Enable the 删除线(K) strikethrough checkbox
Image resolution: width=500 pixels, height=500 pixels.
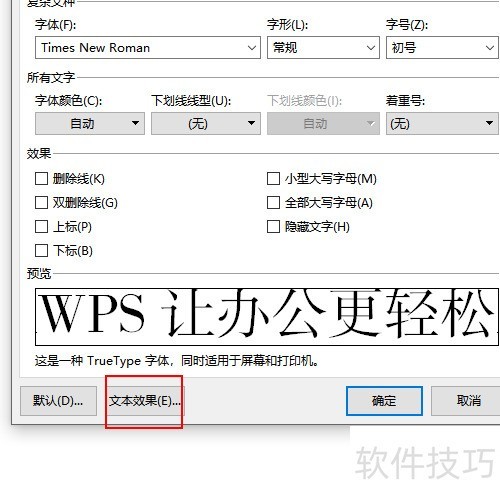point(41,179)
